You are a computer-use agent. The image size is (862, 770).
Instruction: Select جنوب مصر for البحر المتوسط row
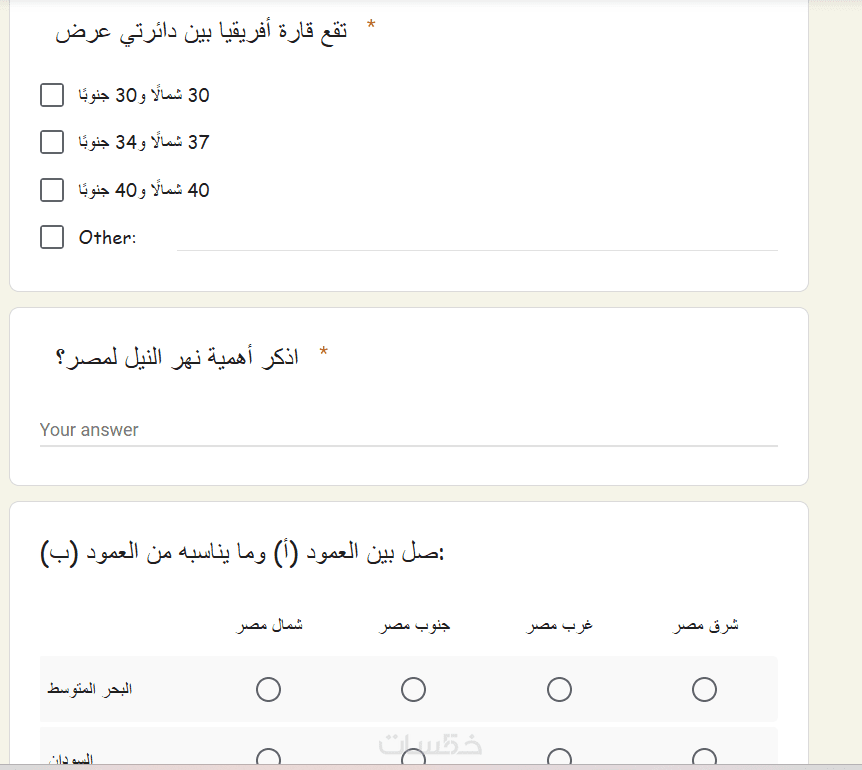click(x=413, y=689)
